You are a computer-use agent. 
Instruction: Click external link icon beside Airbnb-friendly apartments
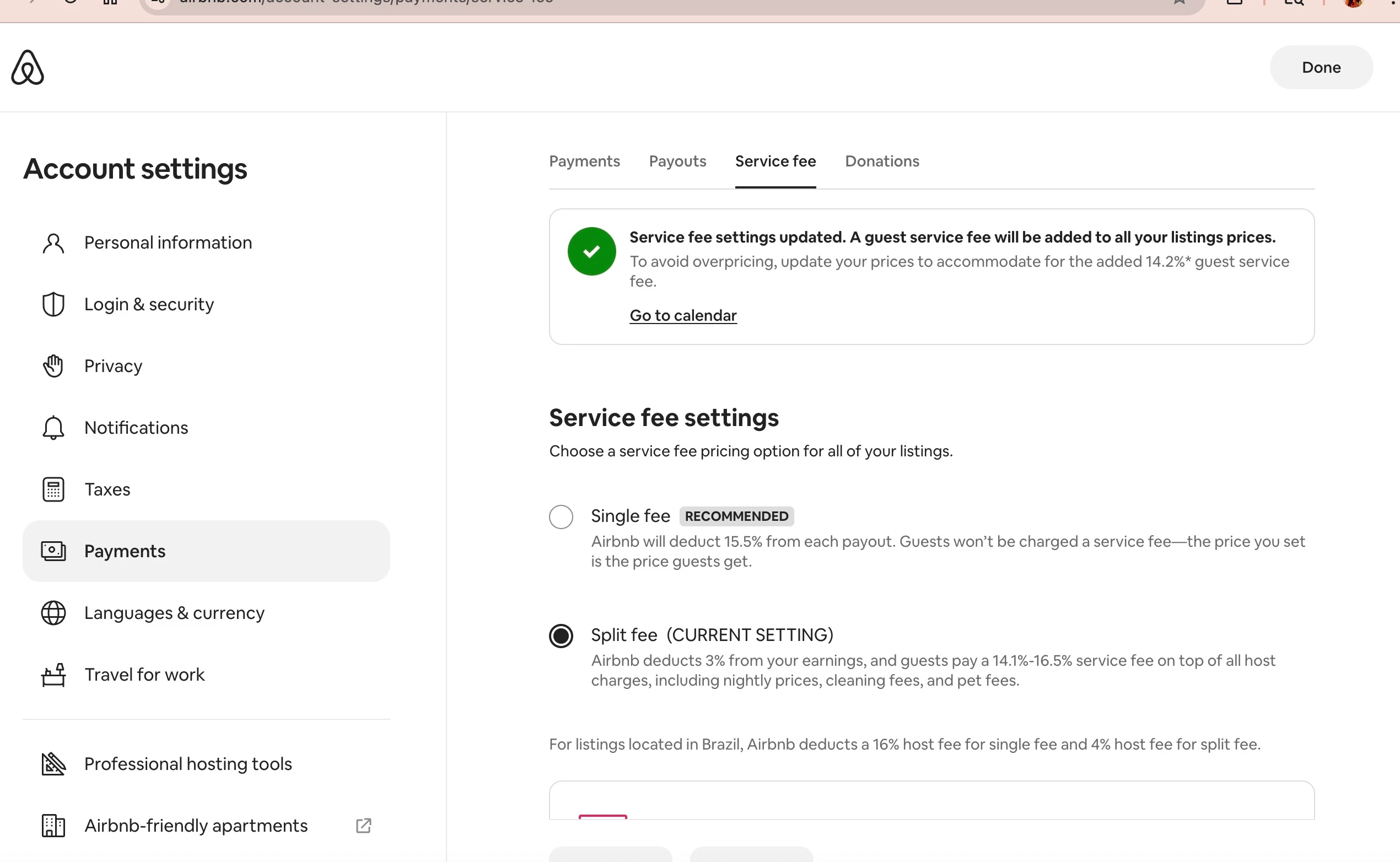[x=363, y=826]
